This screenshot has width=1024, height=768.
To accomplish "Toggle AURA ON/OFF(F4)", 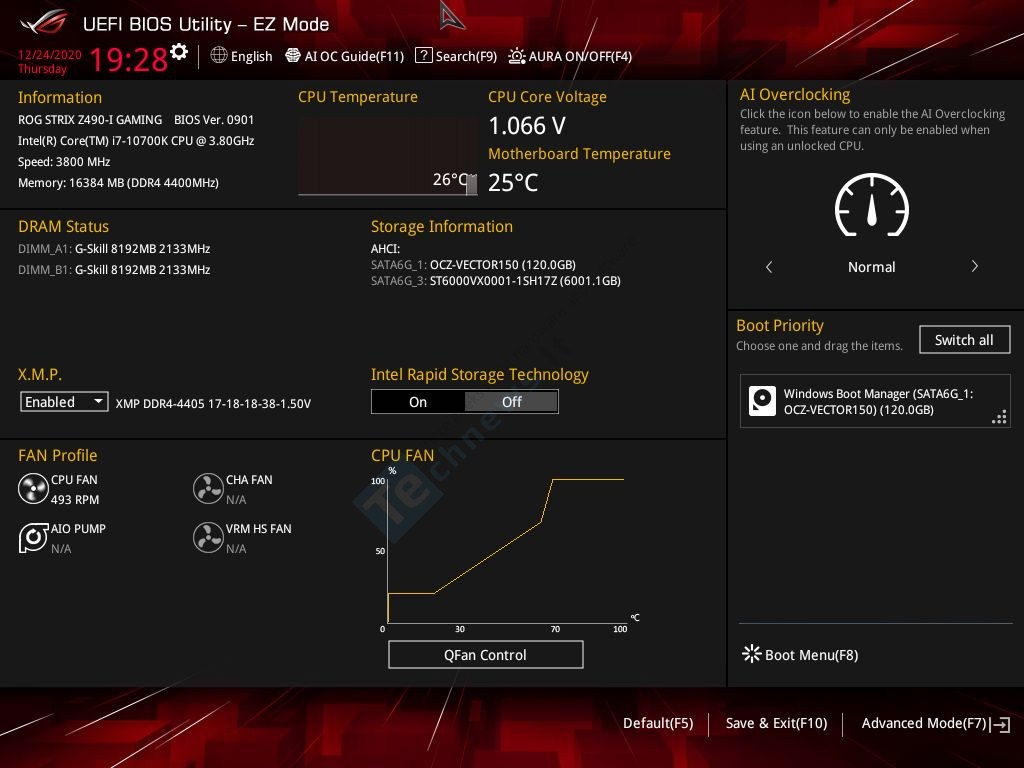I will pos(569,56).
